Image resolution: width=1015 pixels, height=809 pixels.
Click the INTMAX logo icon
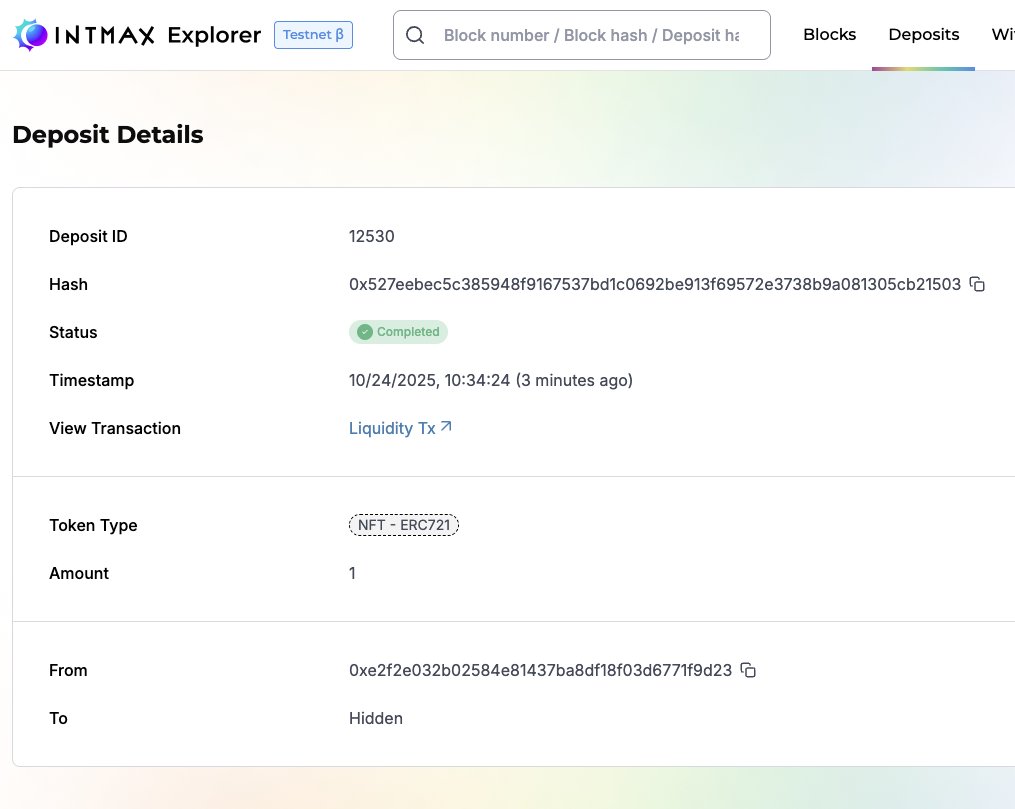point(30,35)
